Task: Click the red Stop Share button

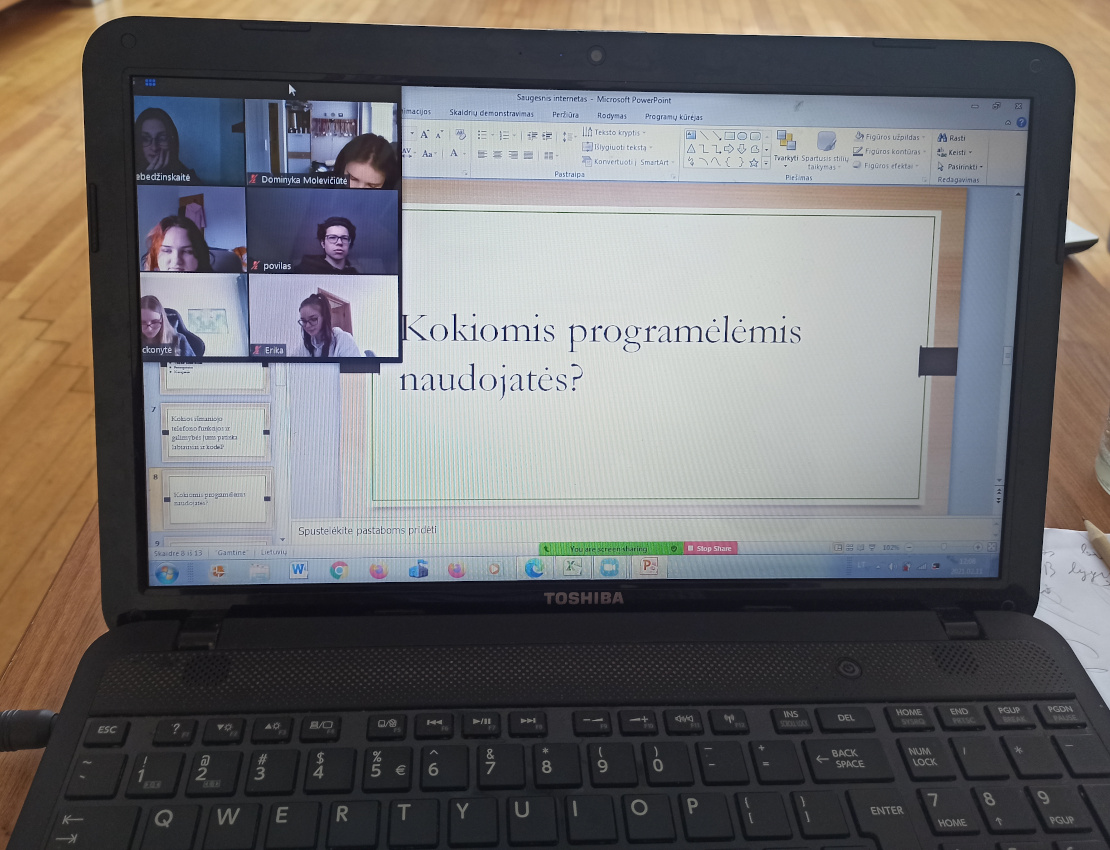Action: pos(710,549)
